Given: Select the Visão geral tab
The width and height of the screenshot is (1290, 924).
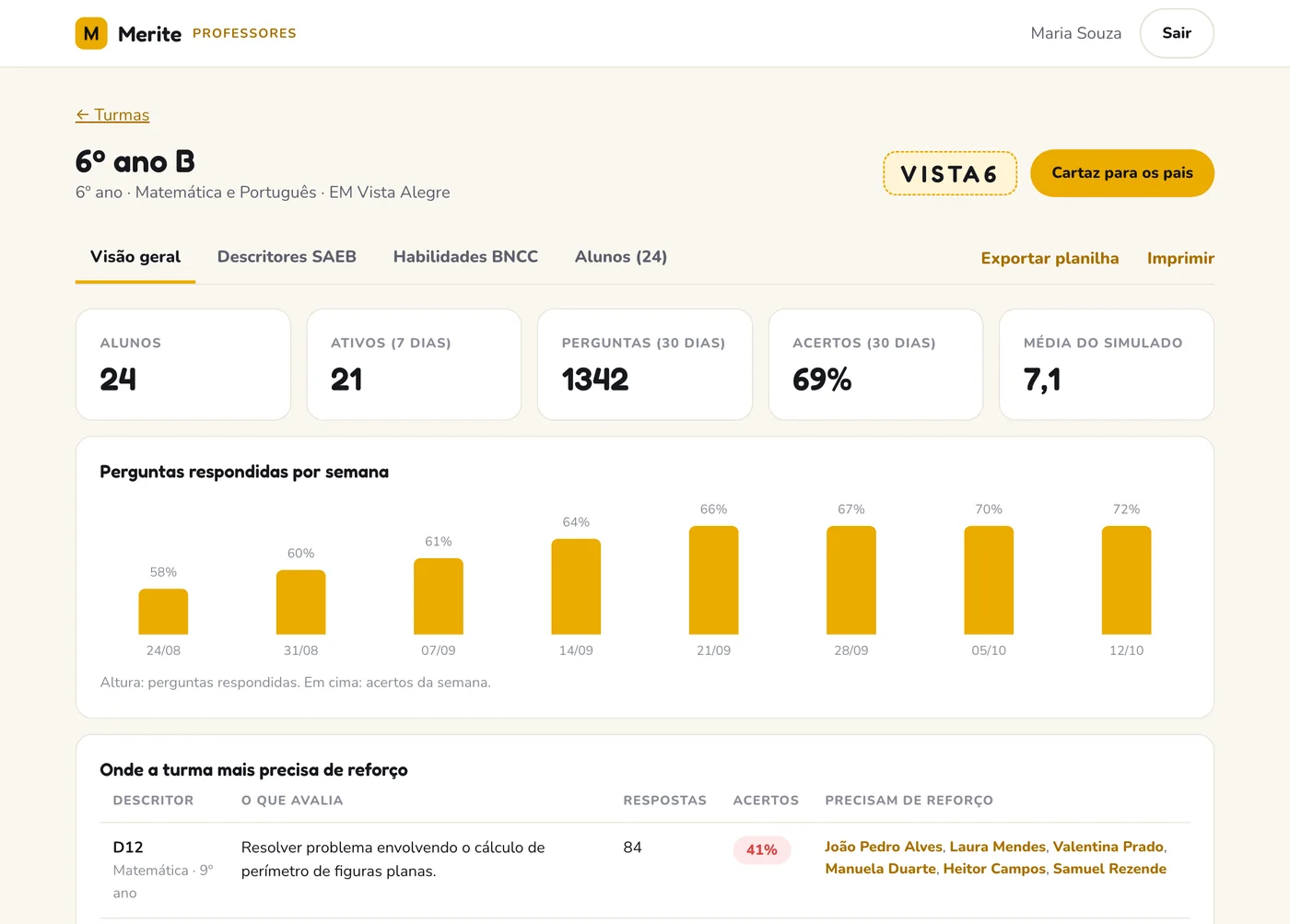Looking at the screenshot, I should (x=135, y=257).
